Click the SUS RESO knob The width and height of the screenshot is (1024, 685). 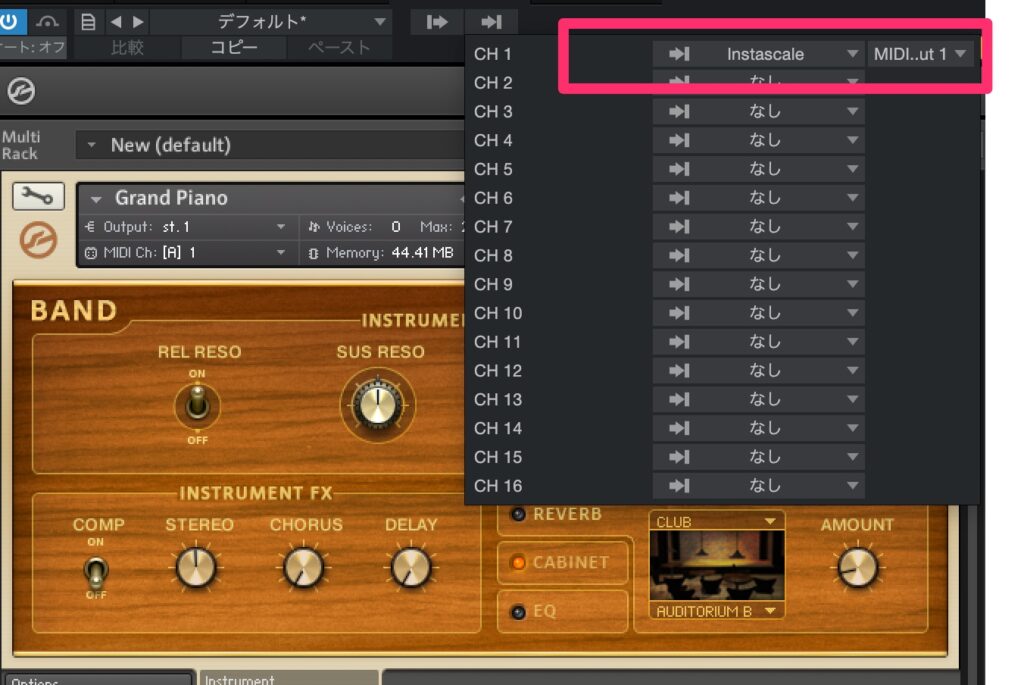click(x=378, y=405)
